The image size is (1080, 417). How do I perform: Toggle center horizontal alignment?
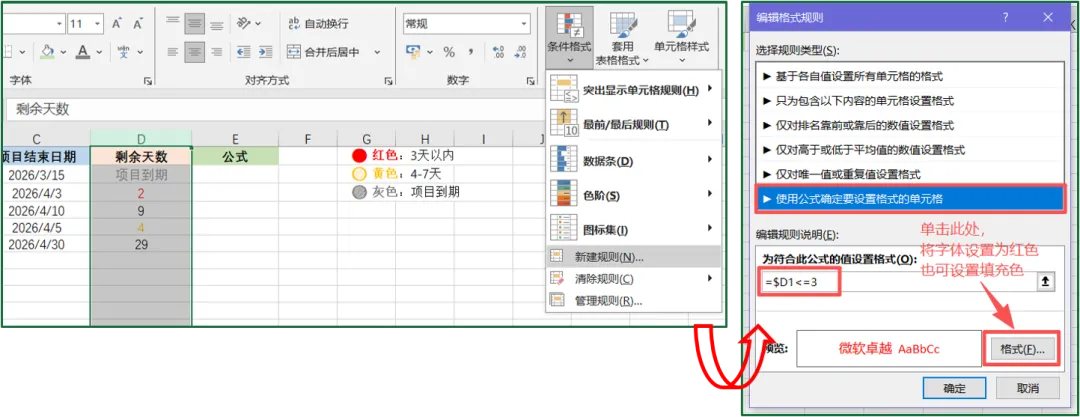pyautogui.click(x=195, y=52)
